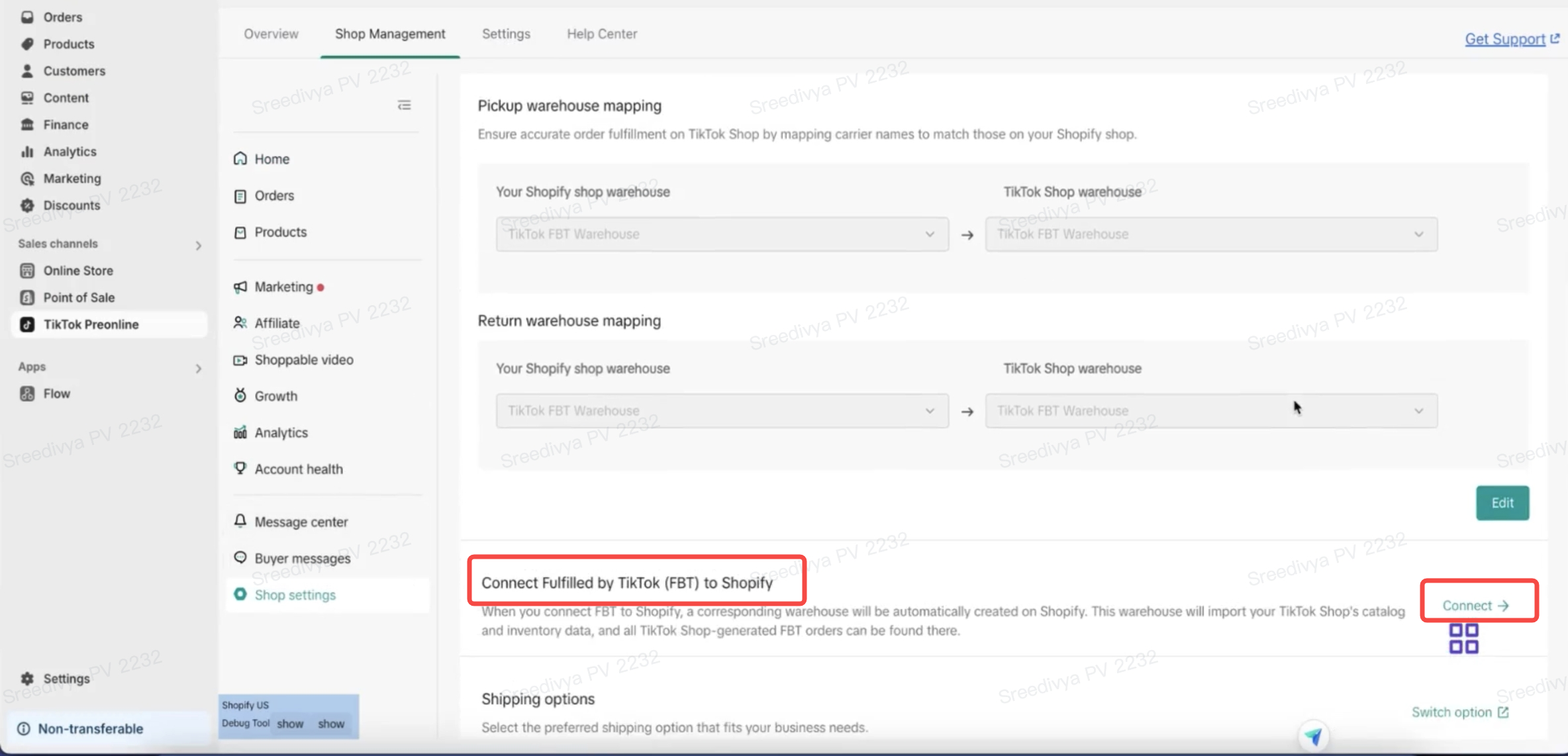Click the Edit button
This screenshot has height=756, width=1568.
coord(1502,503)
